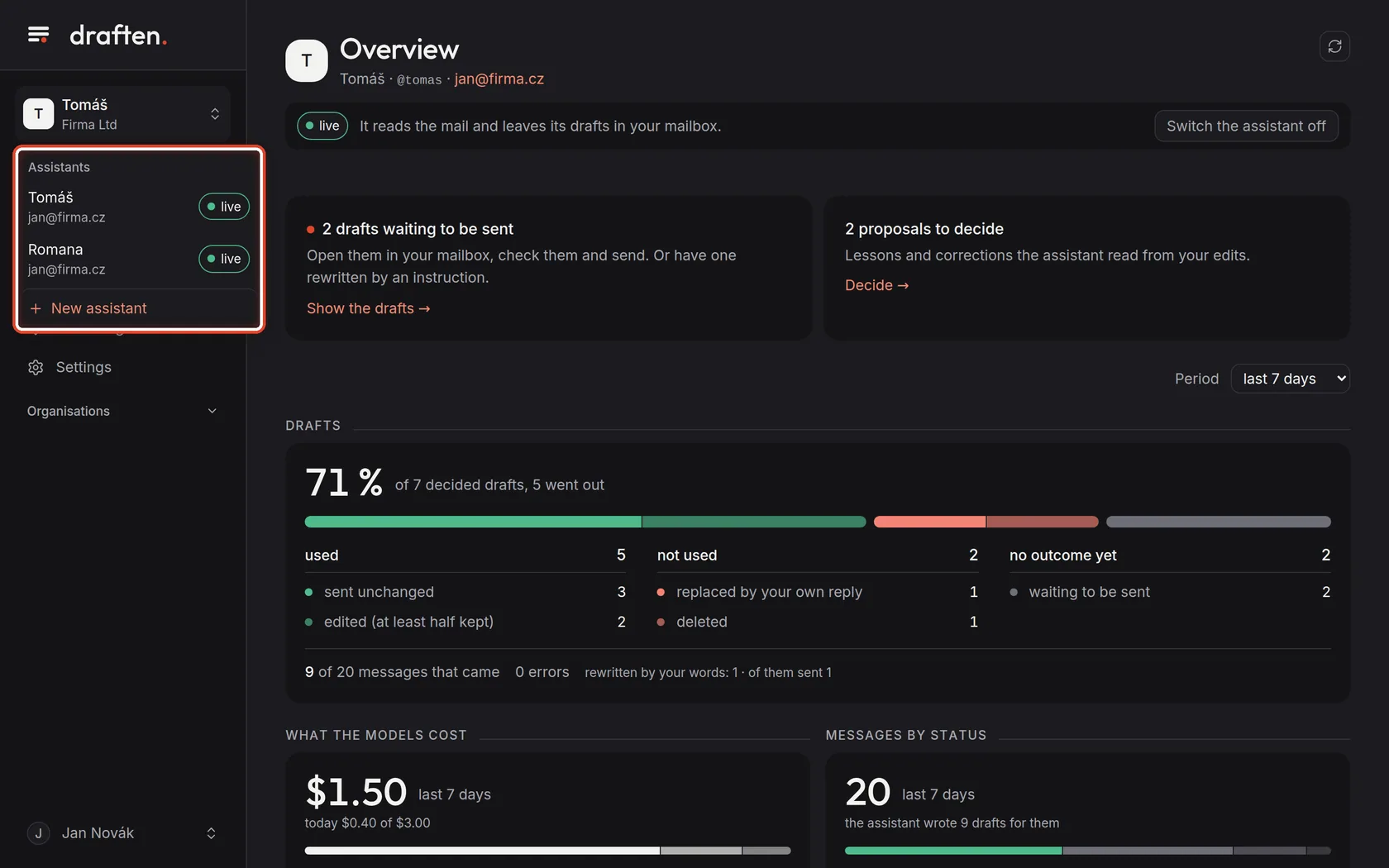Click the gray no outcome segment of drafts bar
1389x868 pixels.
[1219, 522]
